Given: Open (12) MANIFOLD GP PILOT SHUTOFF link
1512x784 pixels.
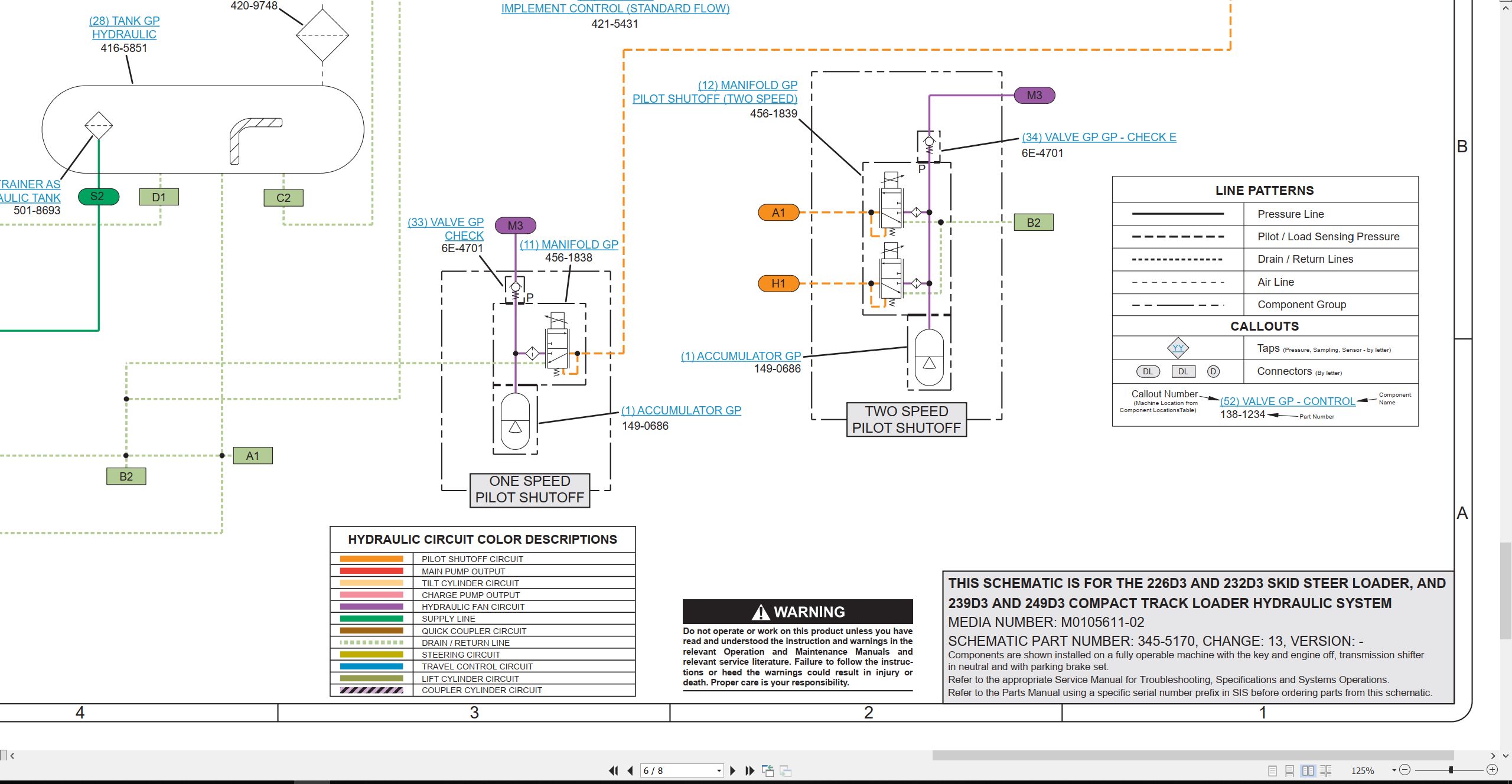Looking at the screenshot, I should 715,92.
